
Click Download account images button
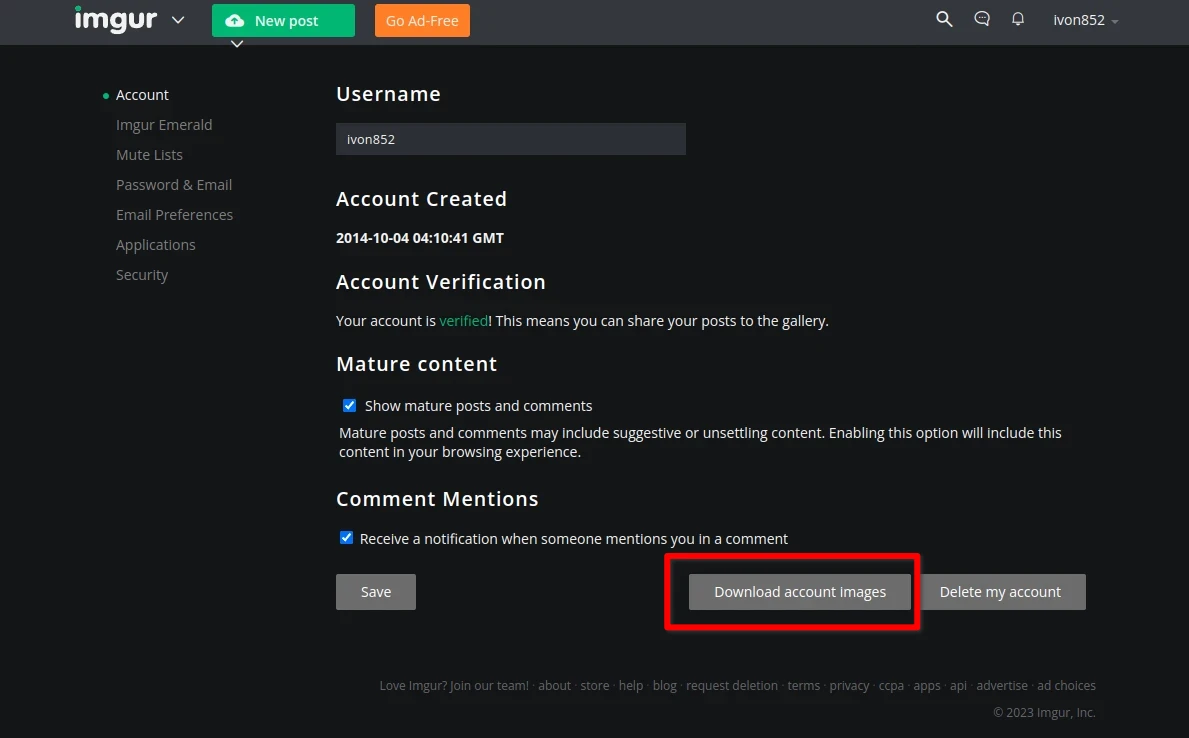pos(800,592)
